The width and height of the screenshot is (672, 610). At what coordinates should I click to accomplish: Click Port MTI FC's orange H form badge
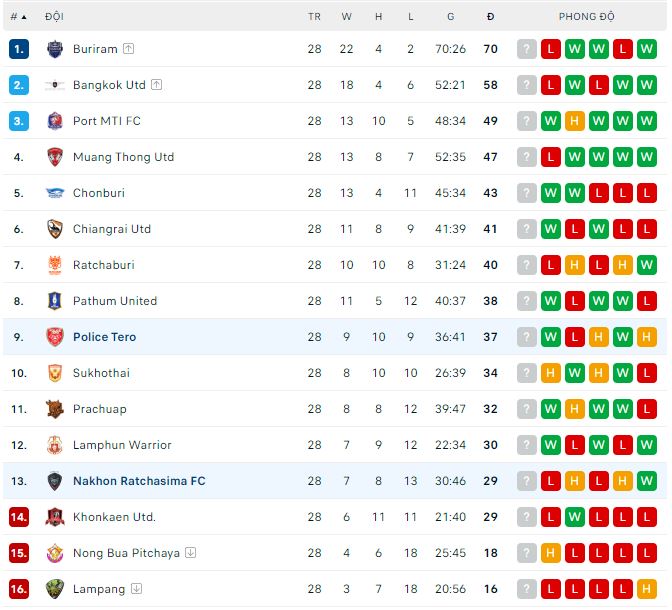pyautogui.click(x=574, y=121)
